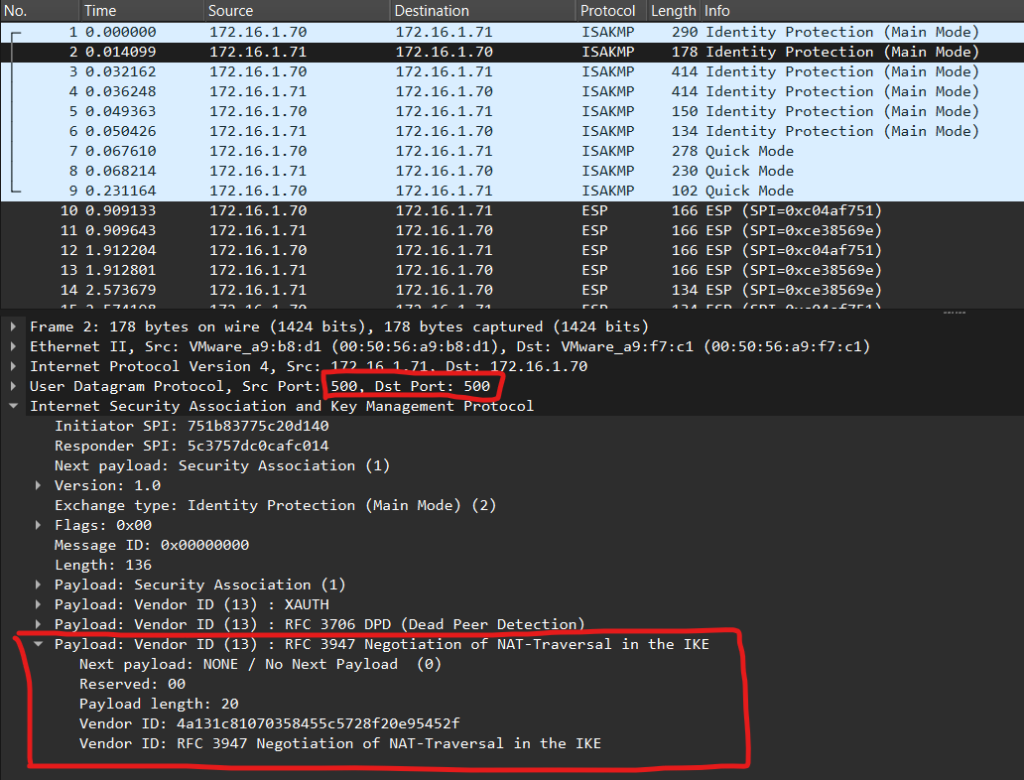Collapse the RFC 3947 NAT-Traversal Vendor ID payload
The image size is (1024, 780).
(38, 644)
